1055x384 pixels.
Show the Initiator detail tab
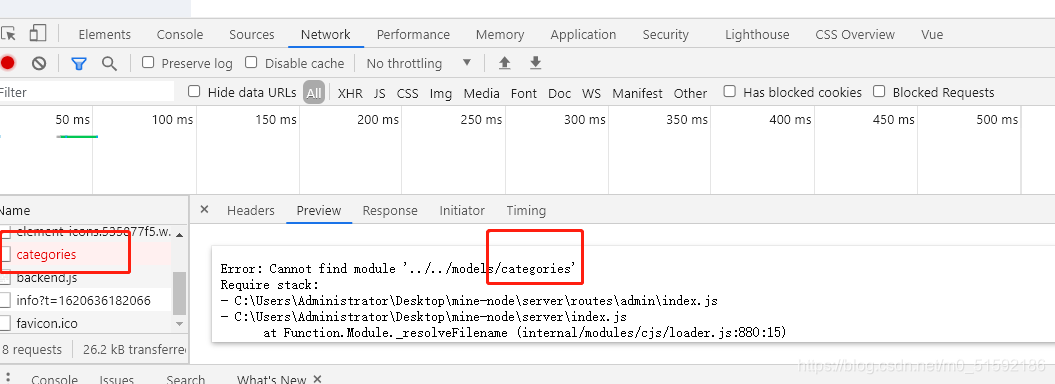click(x=462, y=210)
